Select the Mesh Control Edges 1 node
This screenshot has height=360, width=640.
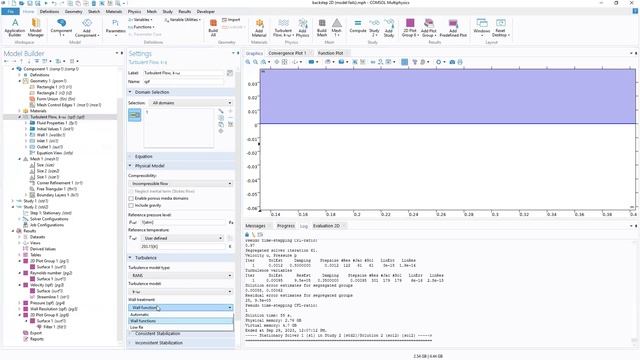click(x=67, y=105)
